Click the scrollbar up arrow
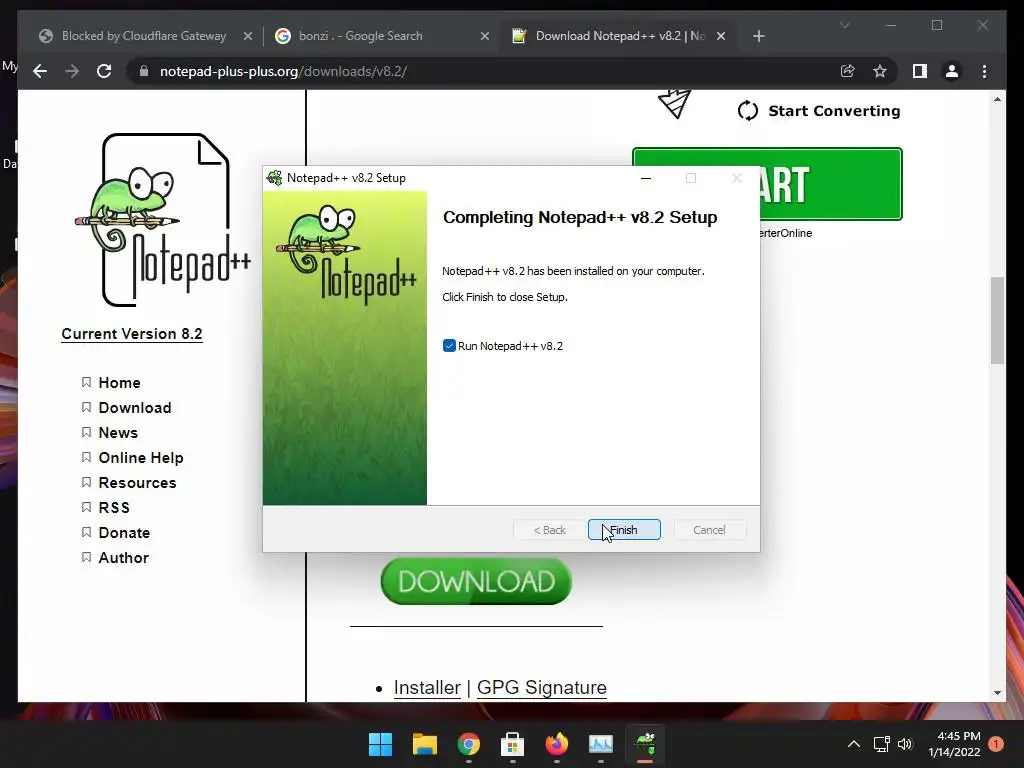Image resolution: width=1024 pixels, height=768 pixels. click(x=997, y=99)
